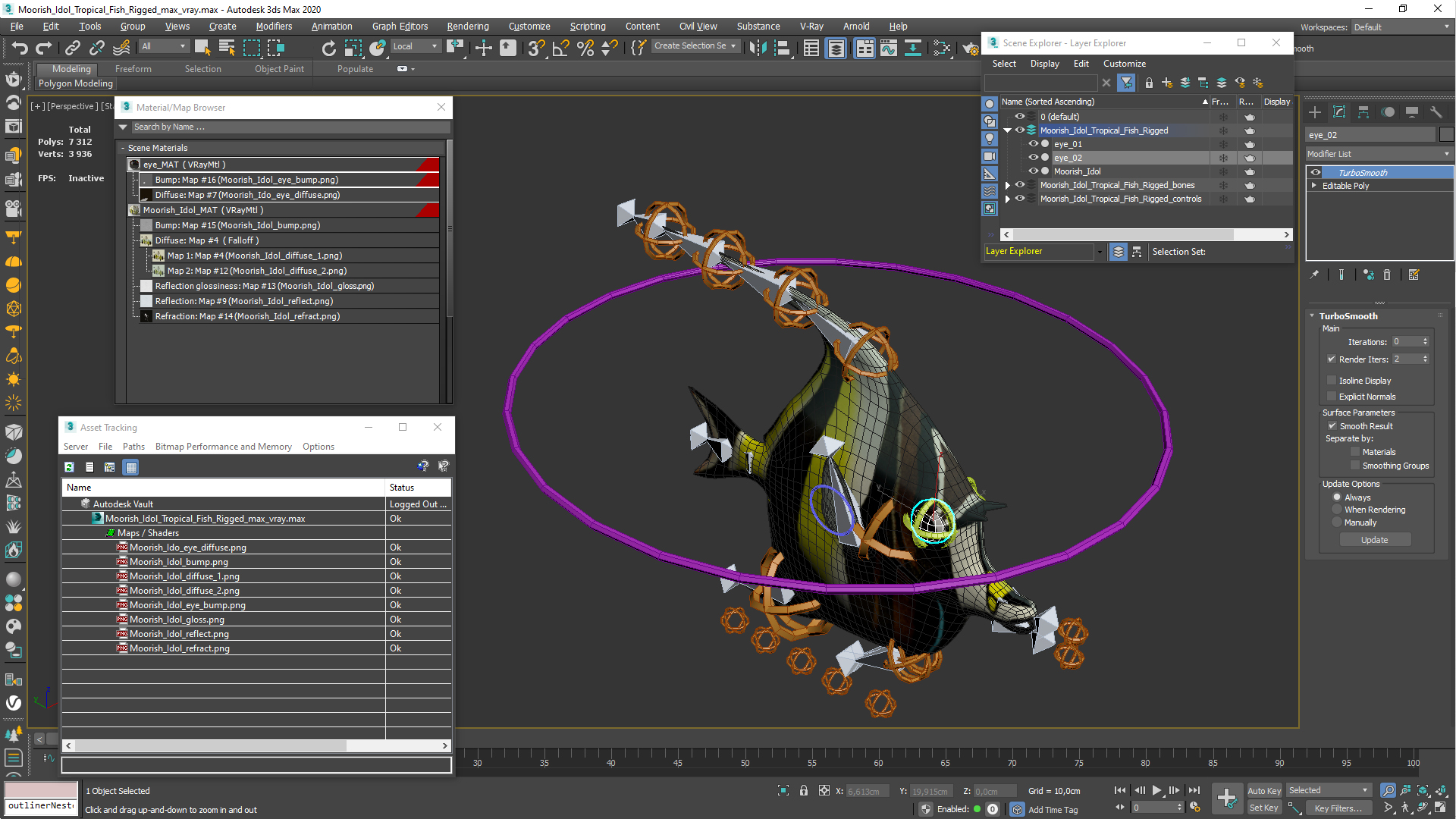Image resolution: width=1456 pixels, height=819 pixels.
Task: Hide eye_02 using its eye icon
Action: 1033,158
